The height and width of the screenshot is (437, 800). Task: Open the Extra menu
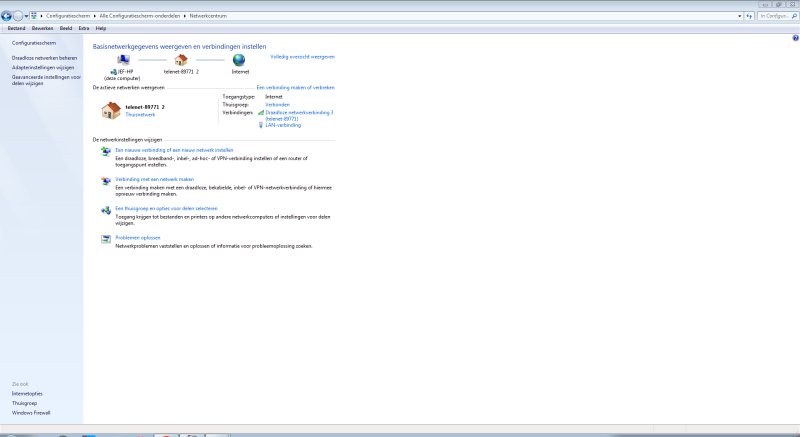(x=84, y=28)
